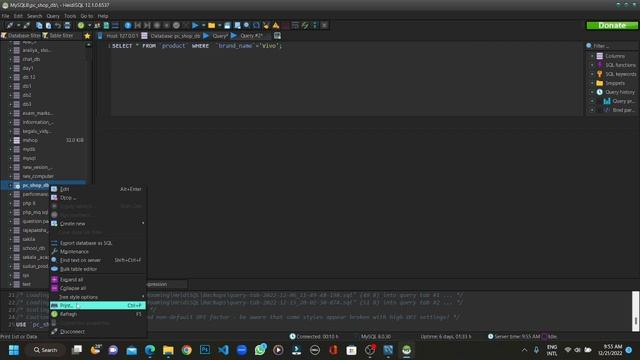
Task: Open the Go to menu
Action: [87, 16]
